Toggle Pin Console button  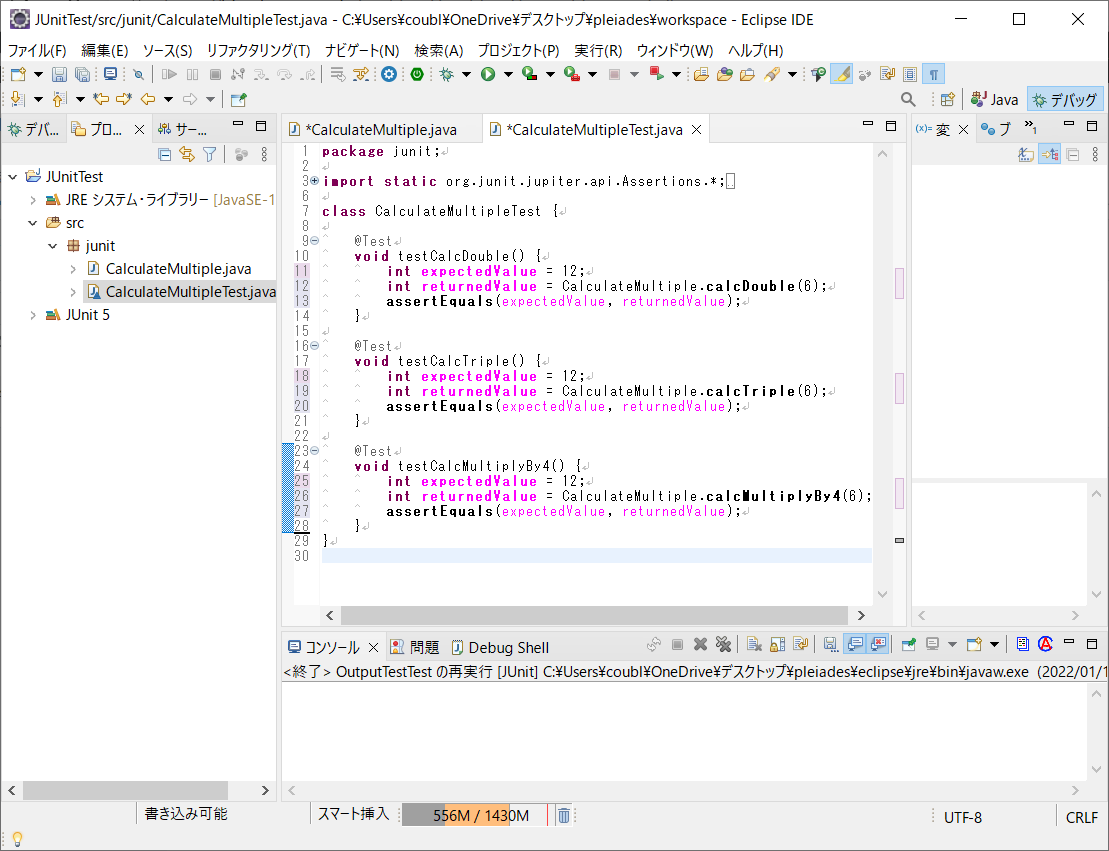909,644
